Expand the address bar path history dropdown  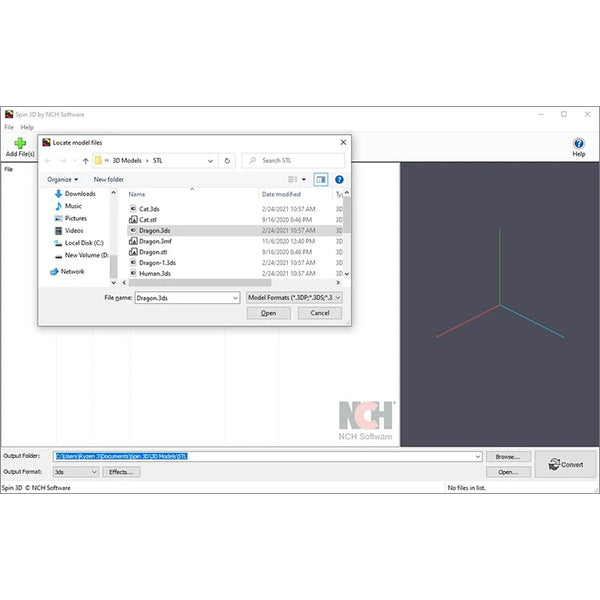coord(210,161)
